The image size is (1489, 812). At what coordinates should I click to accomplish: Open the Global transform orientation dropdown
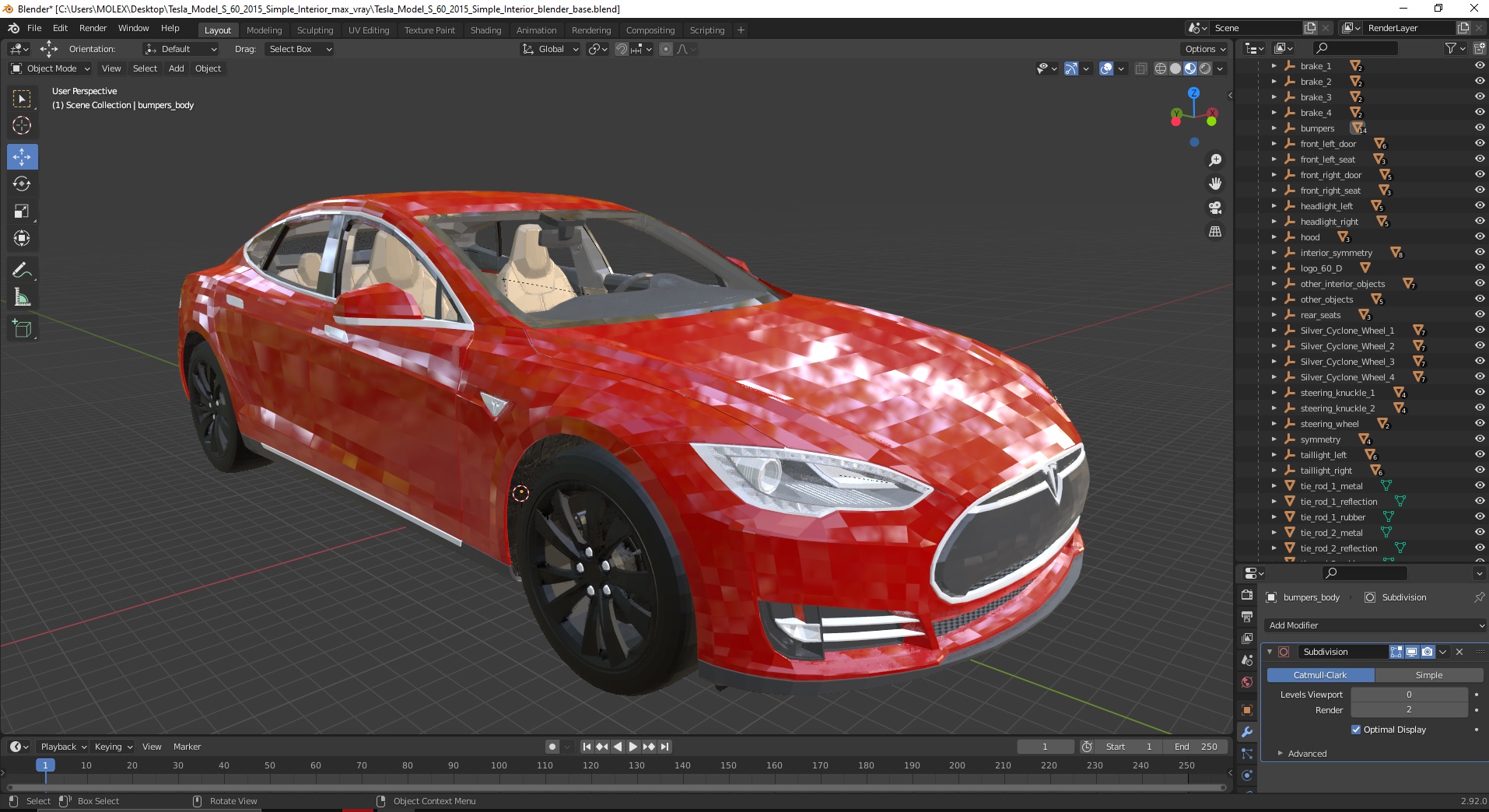(550, 49)
